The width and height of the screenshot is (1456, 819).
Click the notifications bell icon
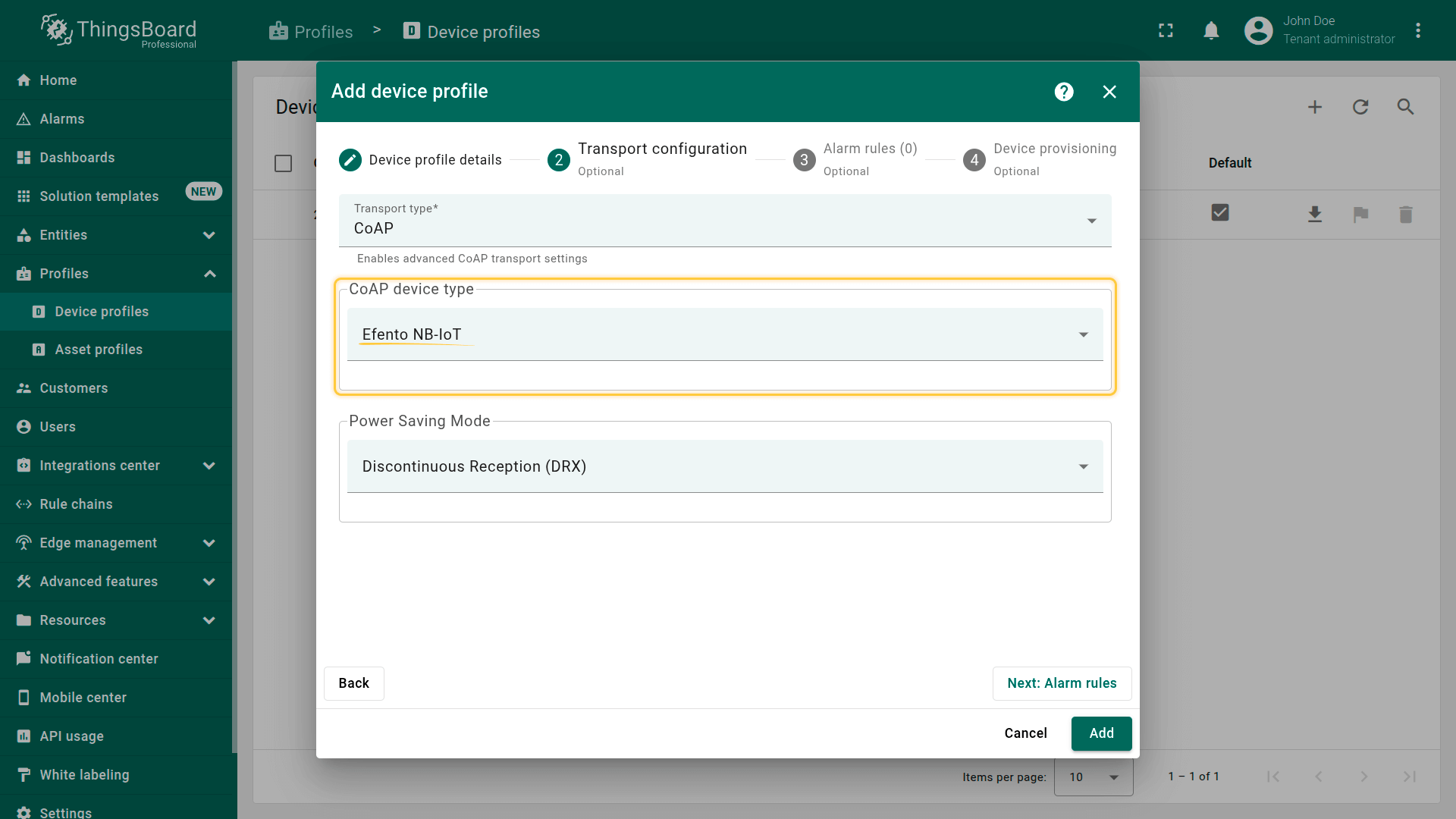click(1211, 31)
